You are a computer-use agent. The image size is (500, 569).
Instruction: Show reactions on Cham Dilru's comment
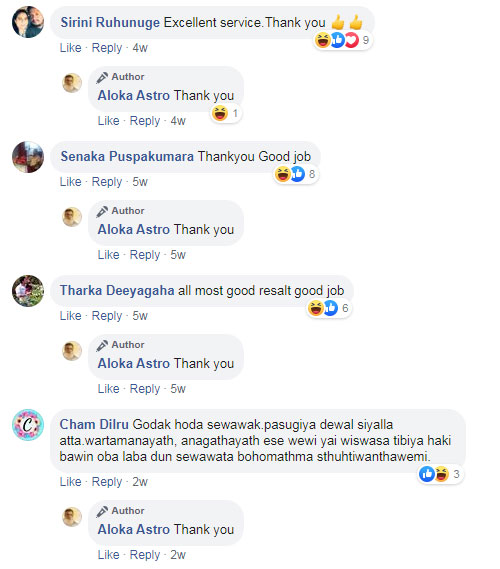click(x=440, y=474)
